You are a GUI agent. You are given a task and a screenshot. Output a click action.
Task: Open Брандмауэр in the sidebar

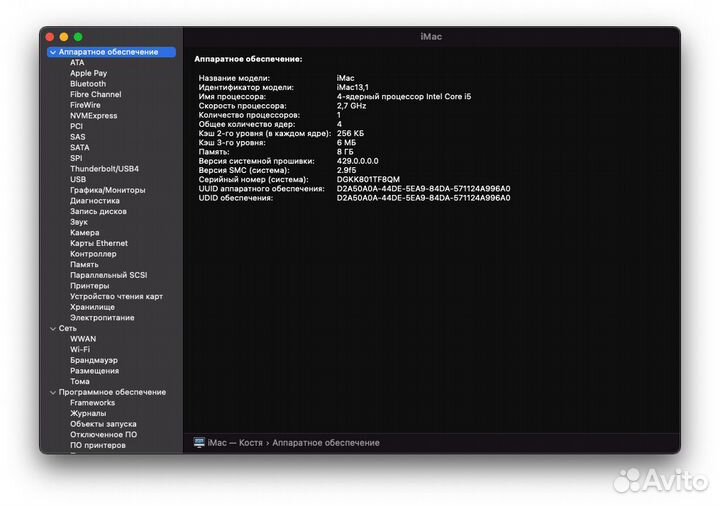click(94, 360)
